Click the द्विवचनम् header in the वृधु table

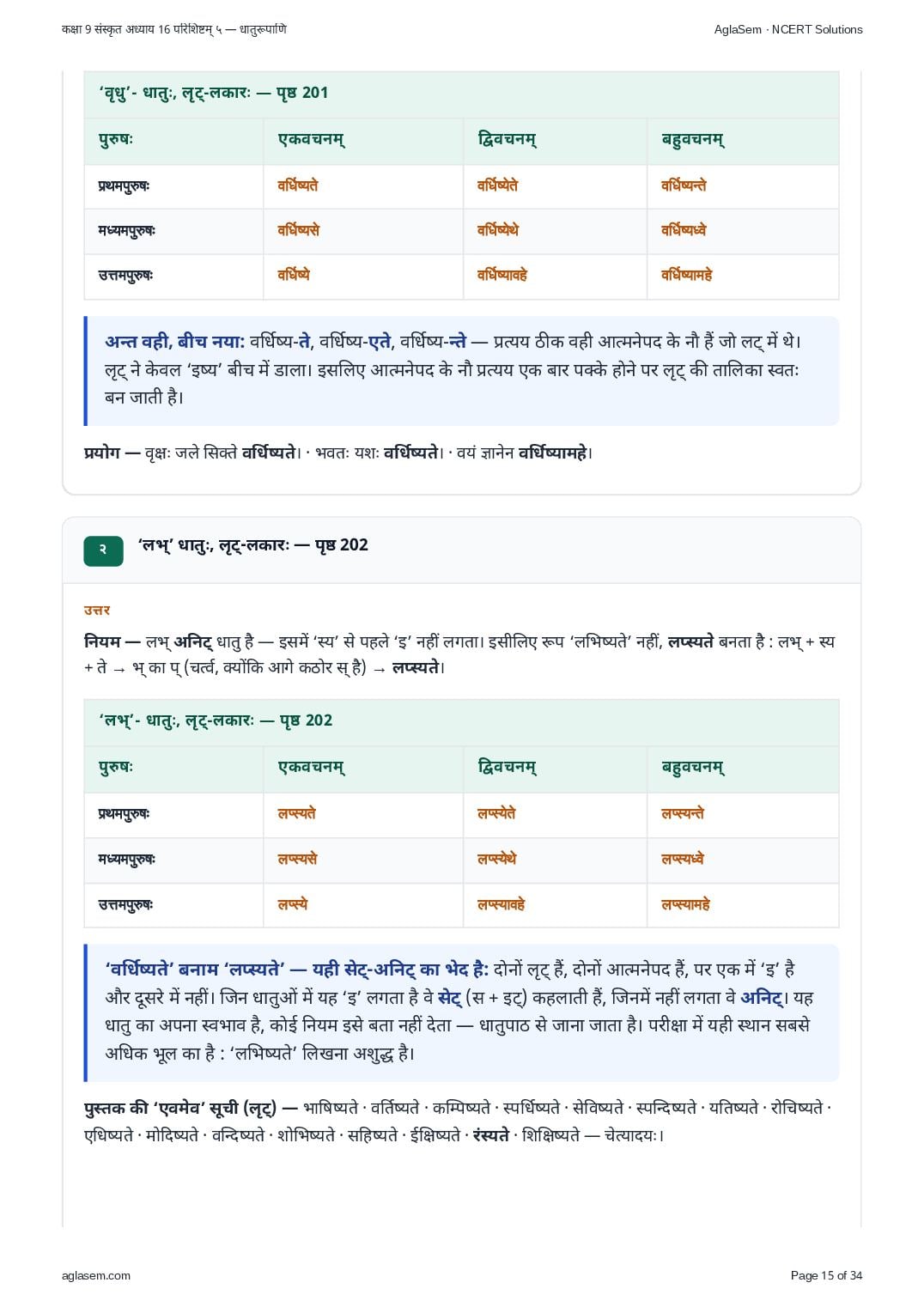click(507, 139)
